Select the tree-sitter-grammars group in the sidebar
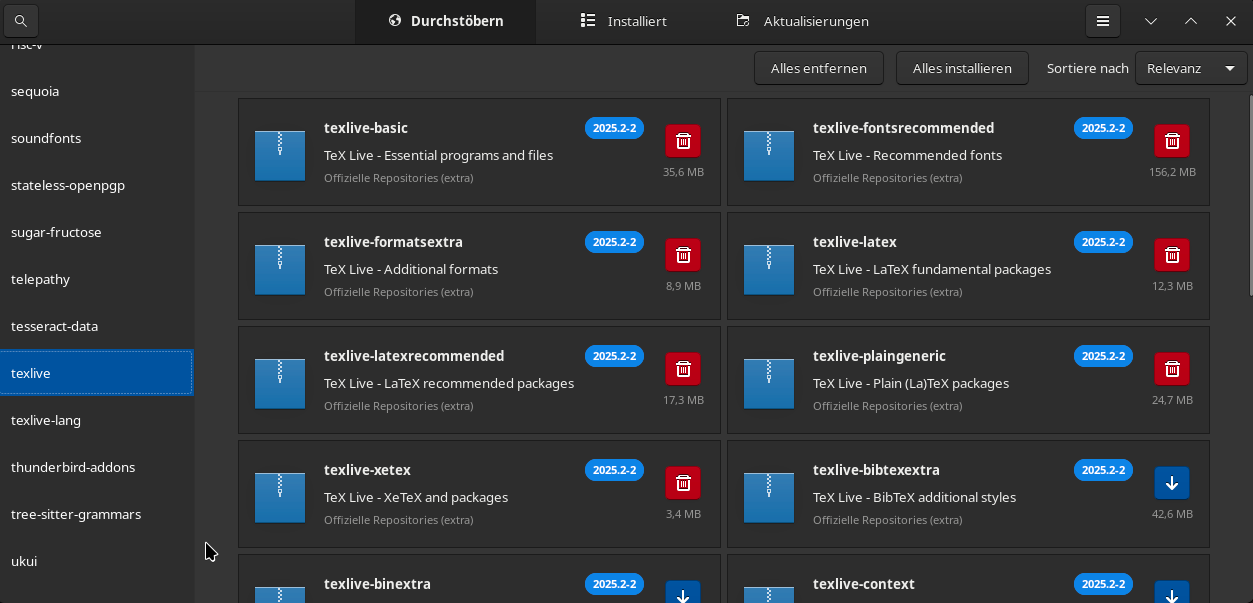This screenshot has width=1253, height=603. [96, 514]
